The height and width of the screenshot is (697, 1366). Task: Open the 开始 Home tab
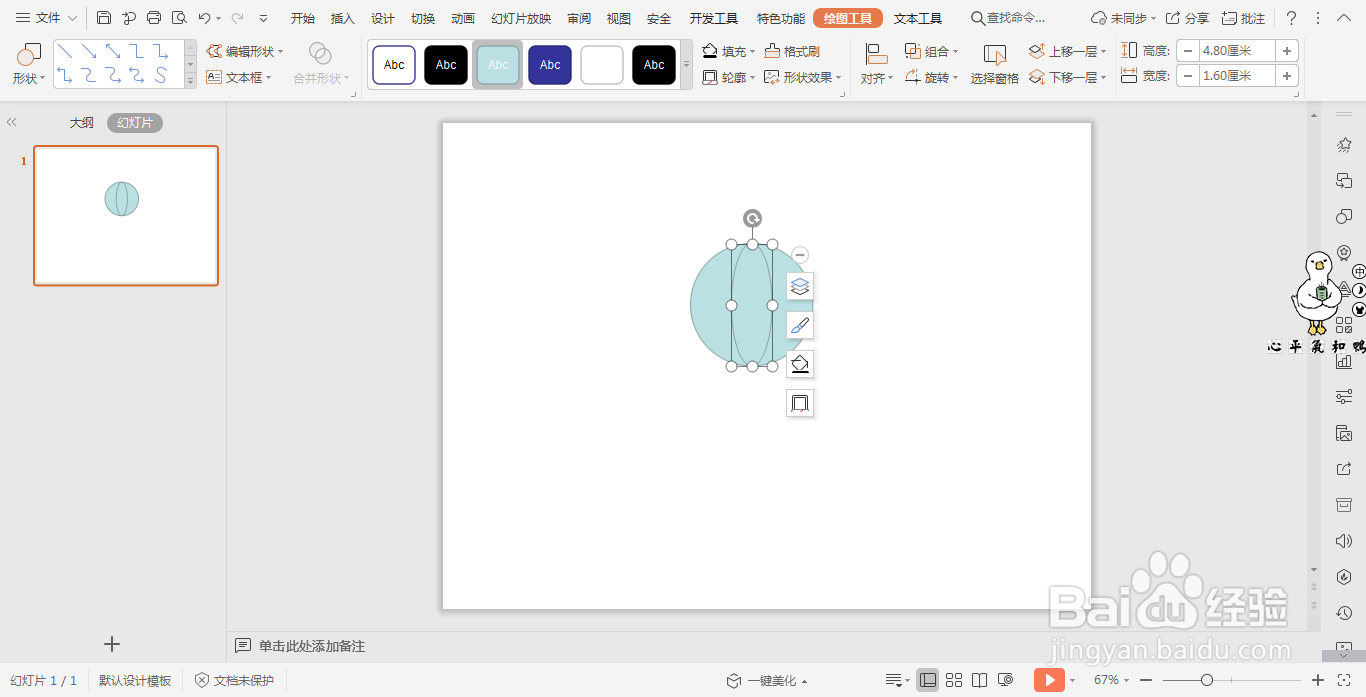[303, 18]
